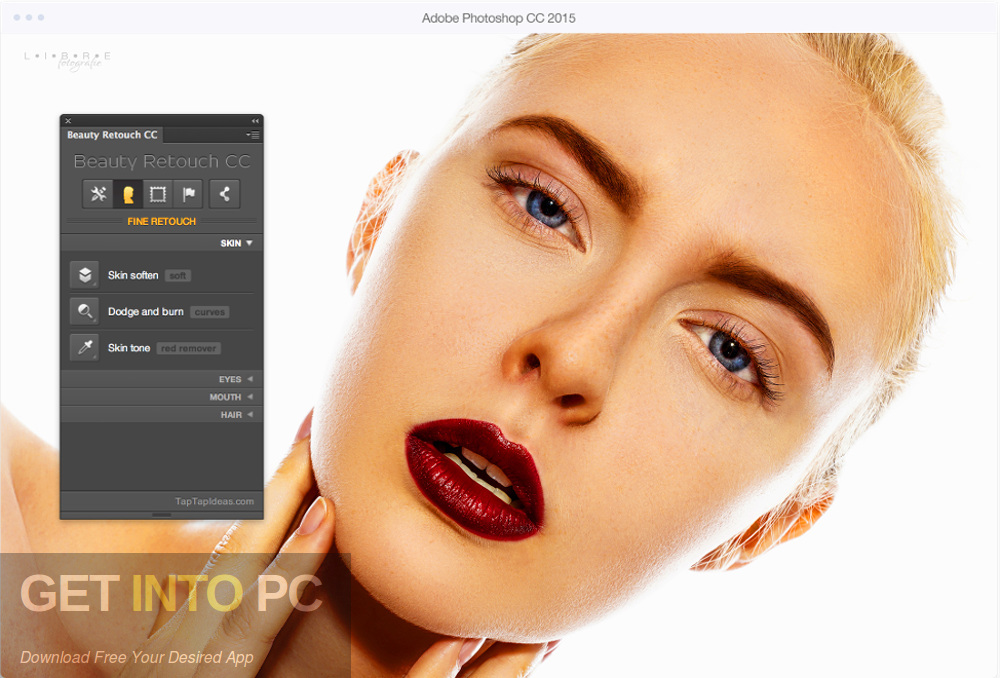This screenshot has width=1000, height=678.
Task: Select the Beauty Retouch CC panel tab
Action: (112, 135)
